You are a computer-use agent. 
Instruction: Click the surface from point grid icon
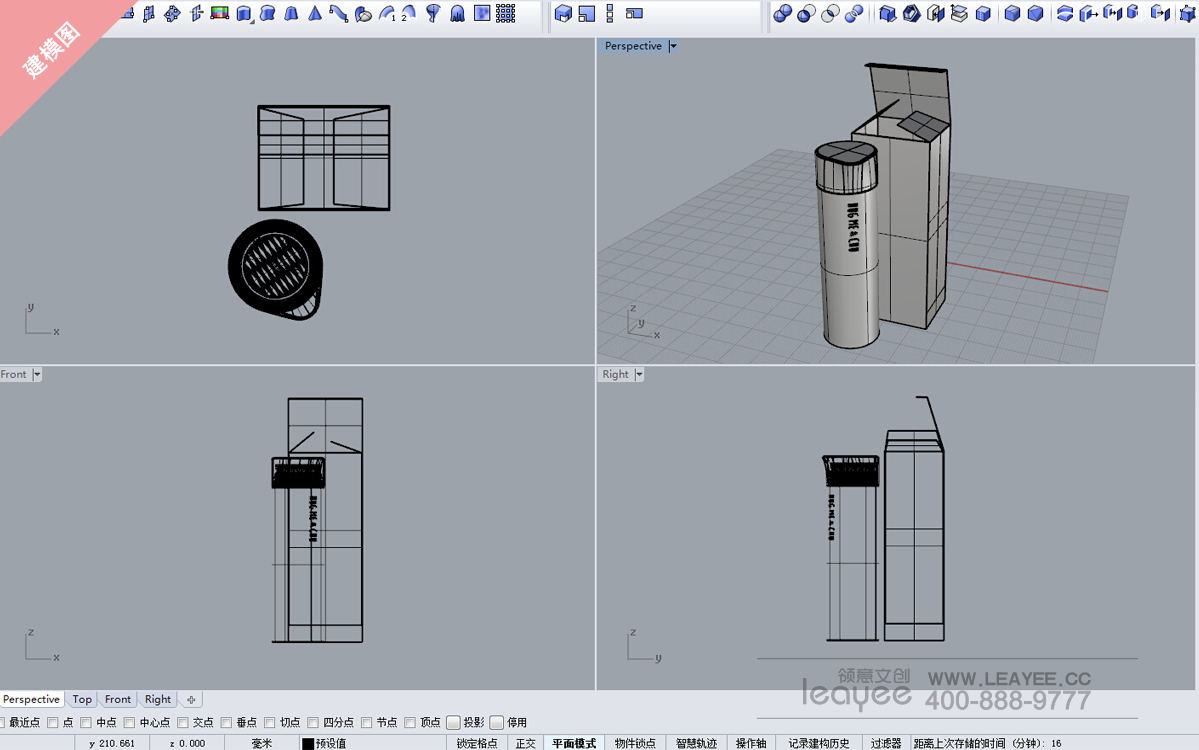pos(506,14)
